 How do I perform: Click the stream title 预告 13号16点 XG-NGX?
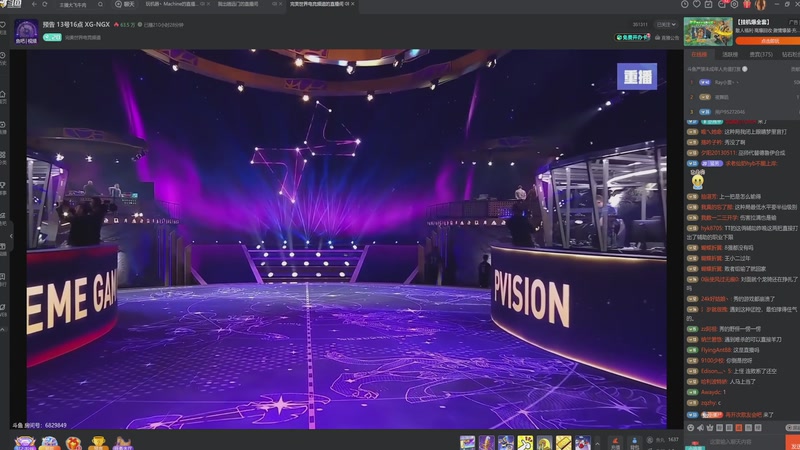click(x=76, y=24)
